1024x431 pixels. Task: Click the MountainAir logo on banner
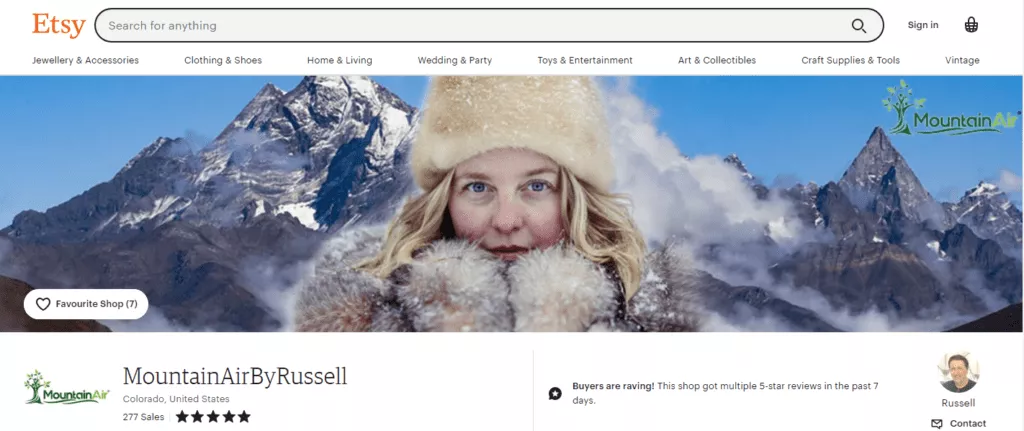point(950,110)
